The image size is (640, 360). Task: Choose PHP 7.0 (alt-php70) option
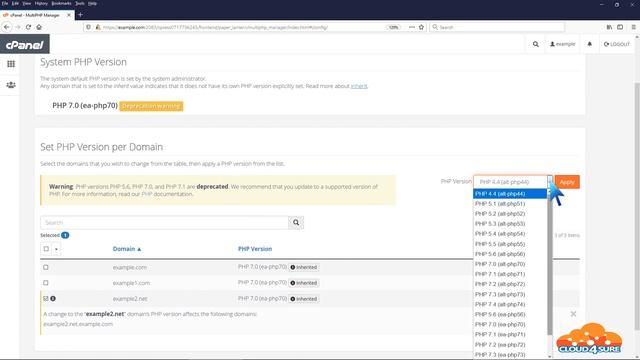pos(510,264)
